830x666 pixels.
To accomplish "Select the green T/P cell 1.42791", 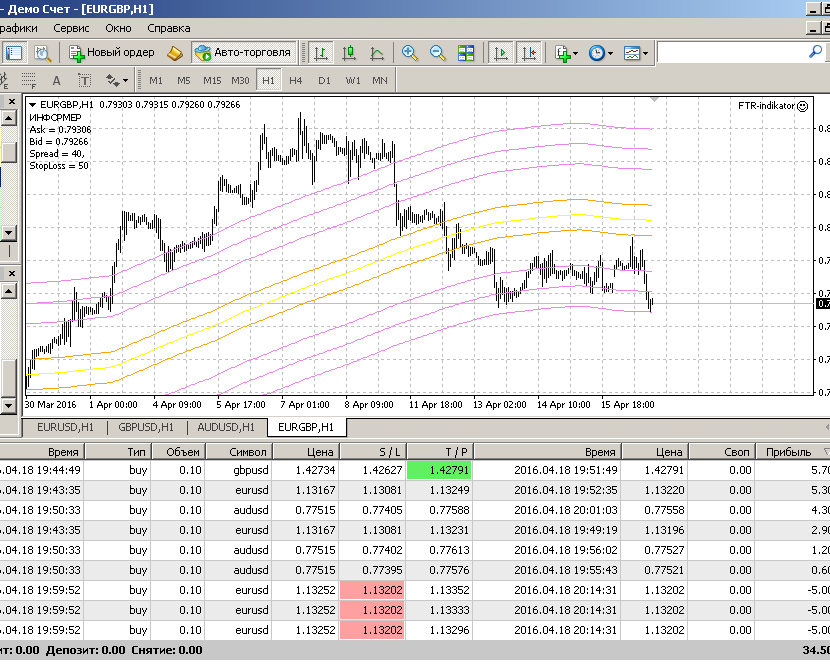I will click(x=439, y=470).
